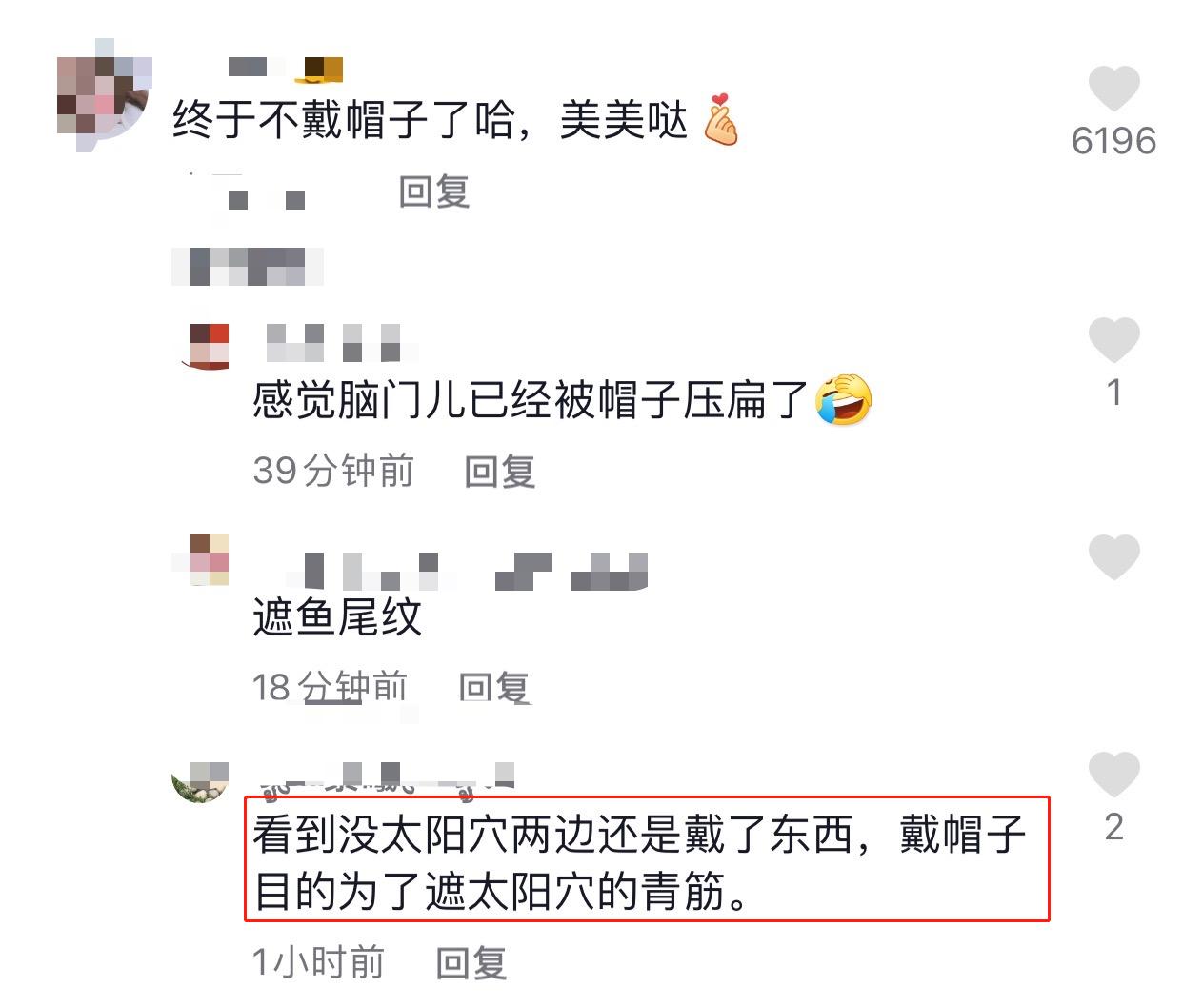Screen dimensions: 1183x1008
Task: Expand the blurred replies row under top comment
Action: [248, 267]
